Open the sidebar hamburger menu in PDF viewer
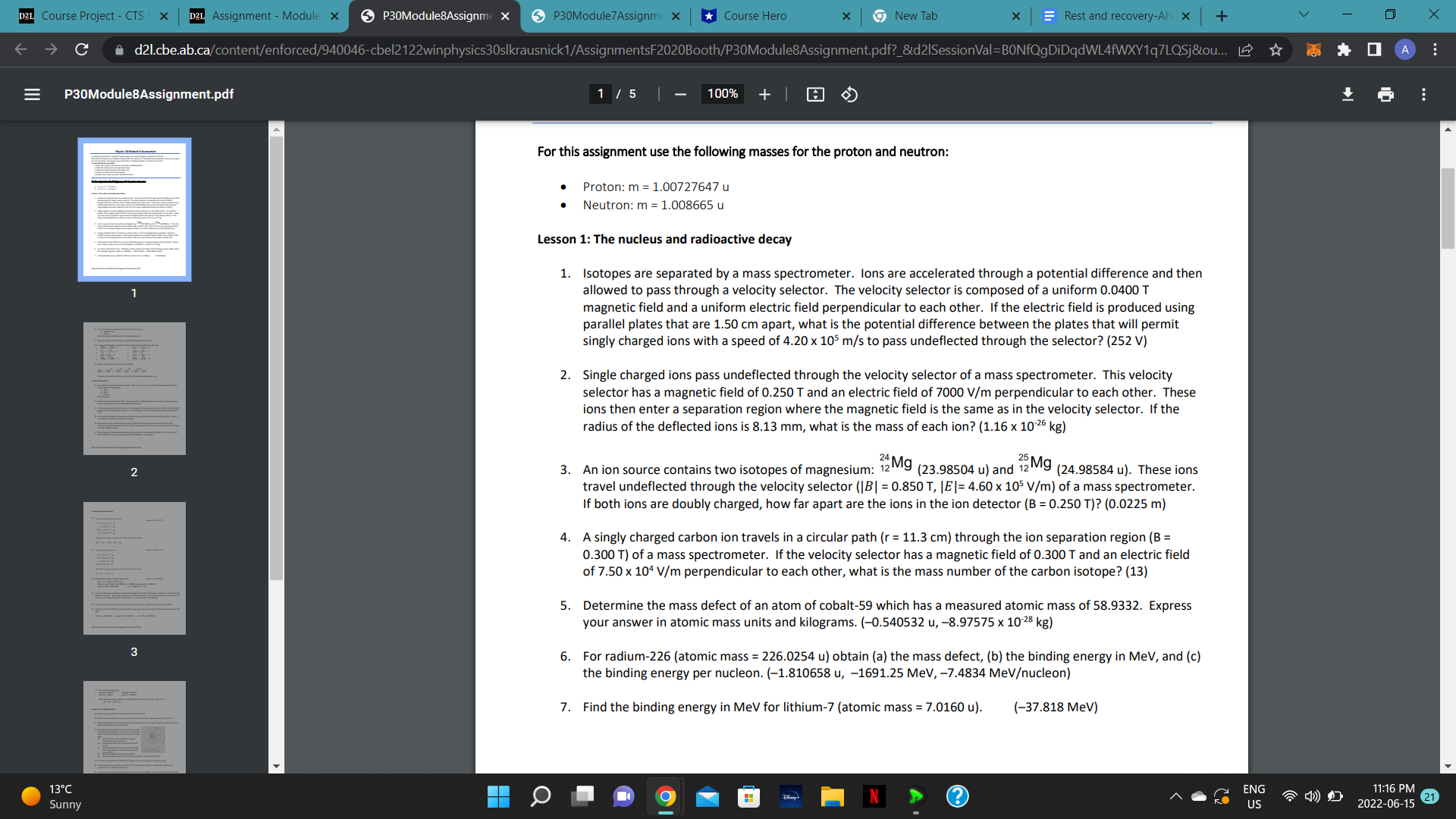The width and height of the screenshot is (1456, 819). [x=31, y=94]
